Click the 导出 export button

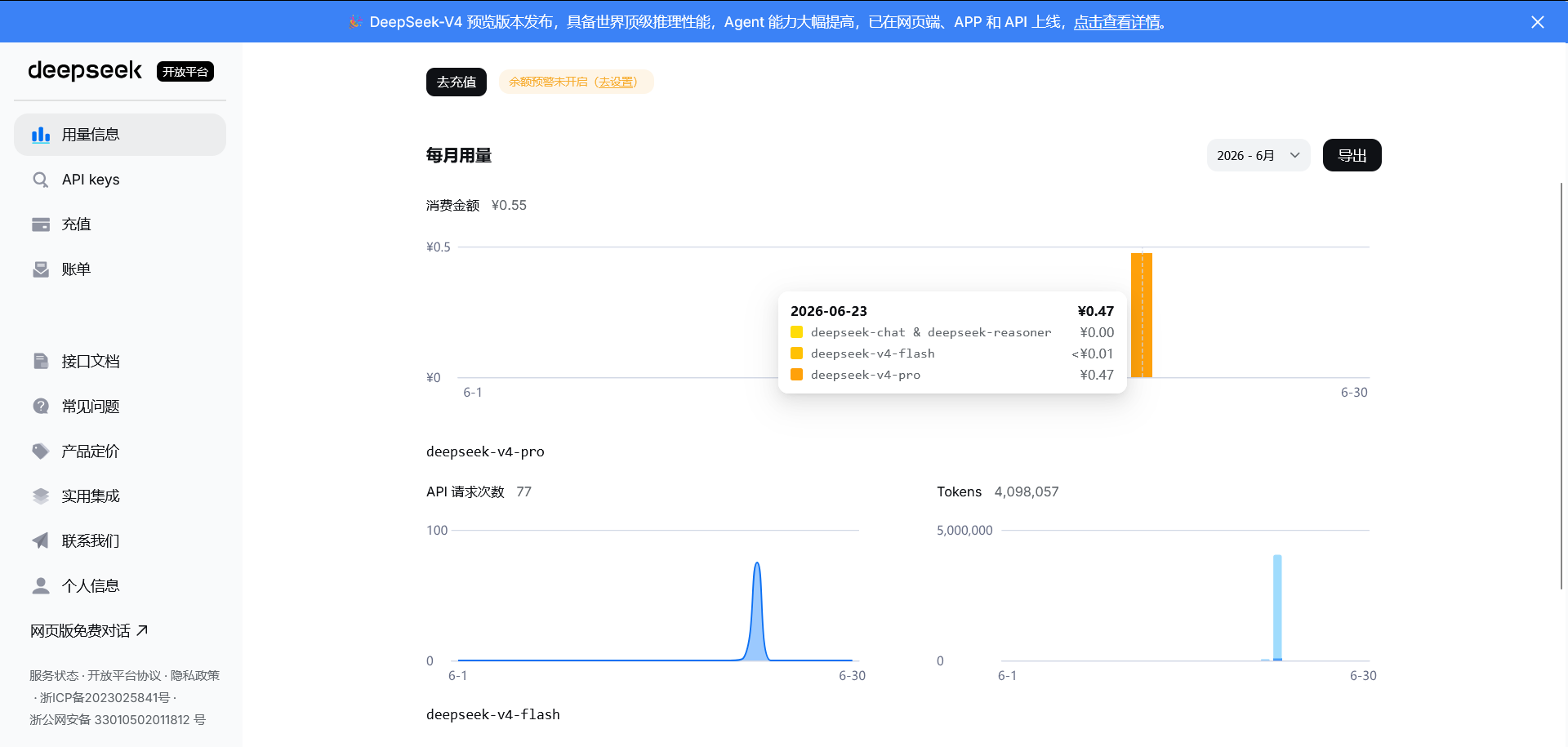coord(1352,155)
